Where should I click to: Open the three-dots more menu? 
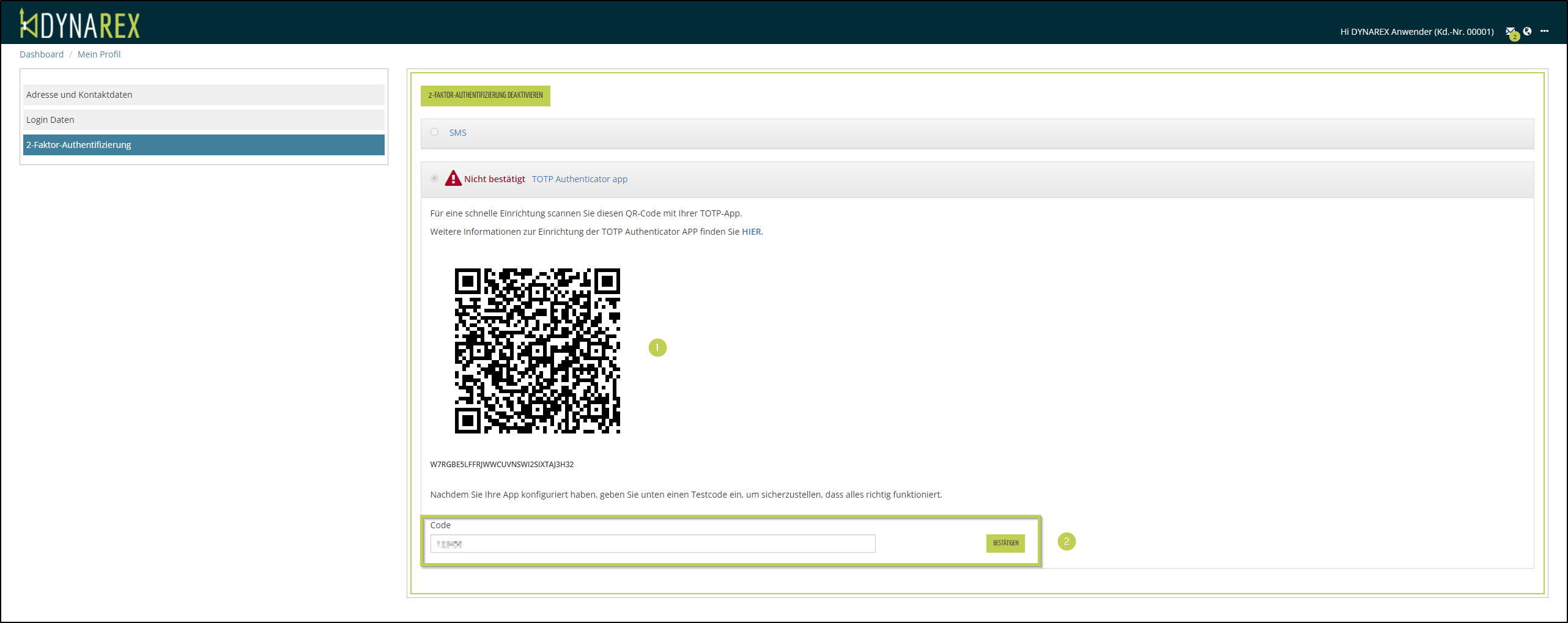tap(1544, 31)
